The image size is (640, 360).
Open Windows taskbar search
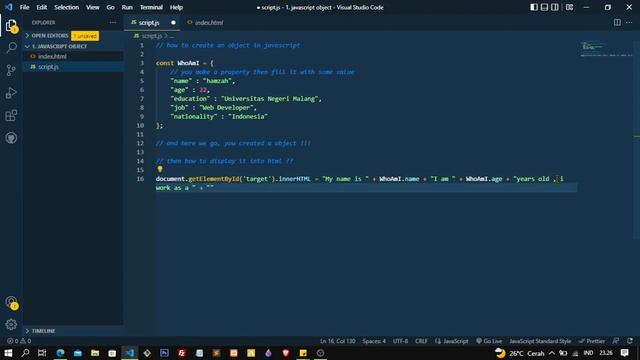coord(25,353)
